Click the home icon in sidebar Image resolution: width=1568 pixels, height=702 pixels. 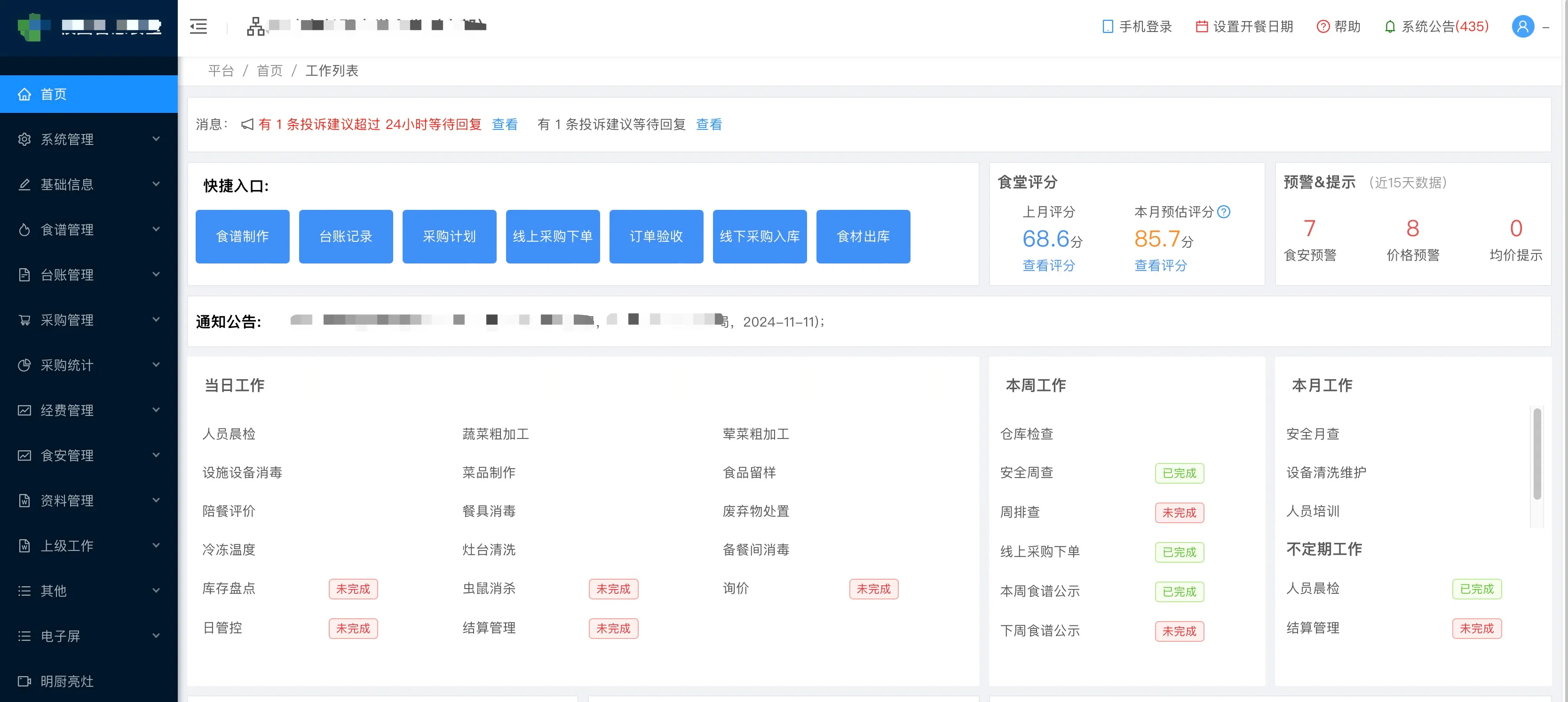tap(24, 95)
